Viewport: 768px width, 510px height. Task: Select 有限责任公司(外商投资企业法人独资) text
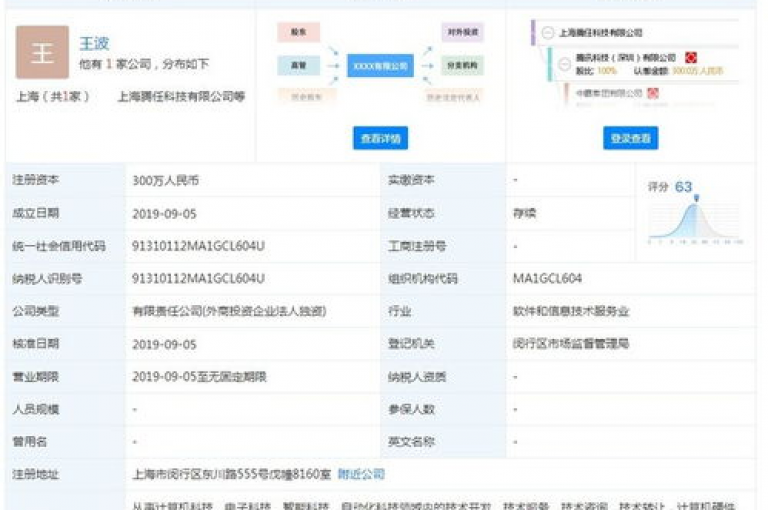pos(229,311)
